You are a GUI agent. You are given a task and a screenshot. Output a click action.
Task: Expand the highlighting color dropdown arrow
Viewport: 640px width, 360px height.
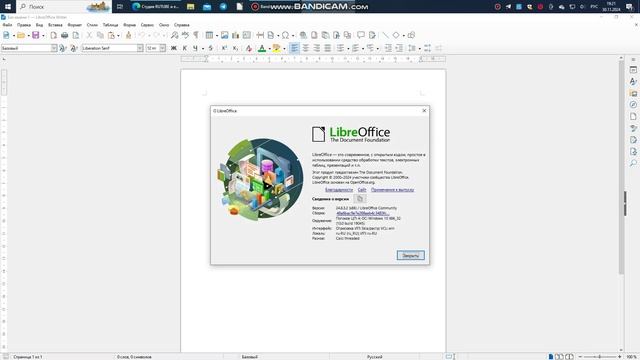[x=284, y=48]
